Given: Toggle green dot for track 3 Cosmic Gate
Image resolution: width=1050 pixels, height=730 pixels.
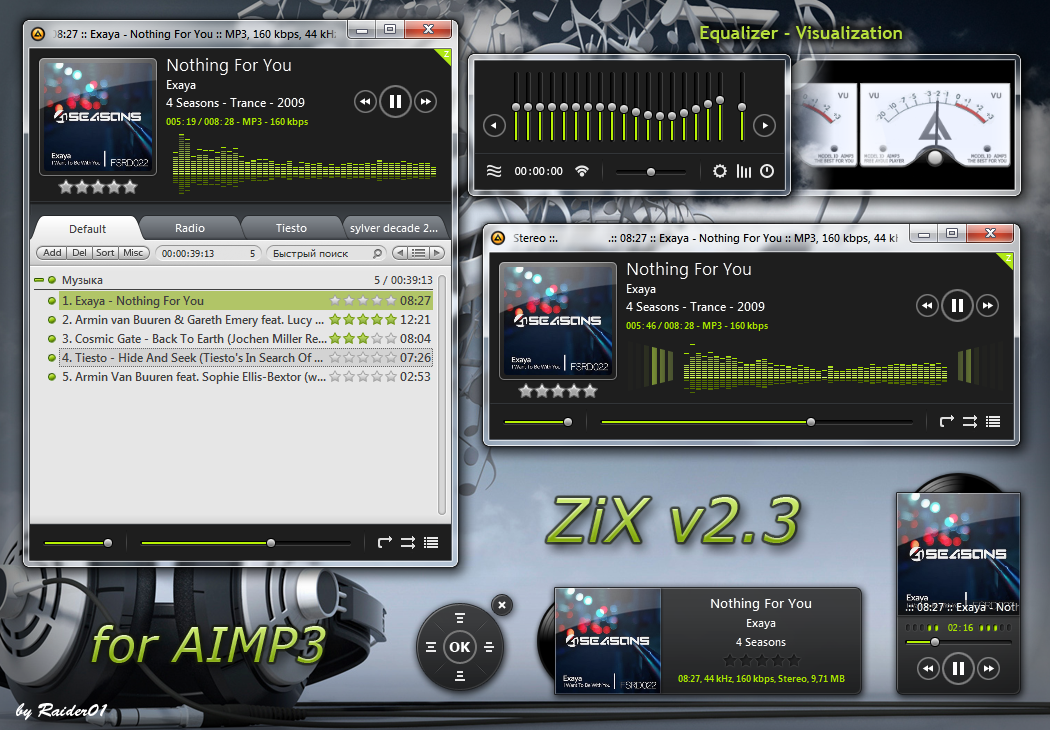Looking at the screenshot, I should pos(52,339).
